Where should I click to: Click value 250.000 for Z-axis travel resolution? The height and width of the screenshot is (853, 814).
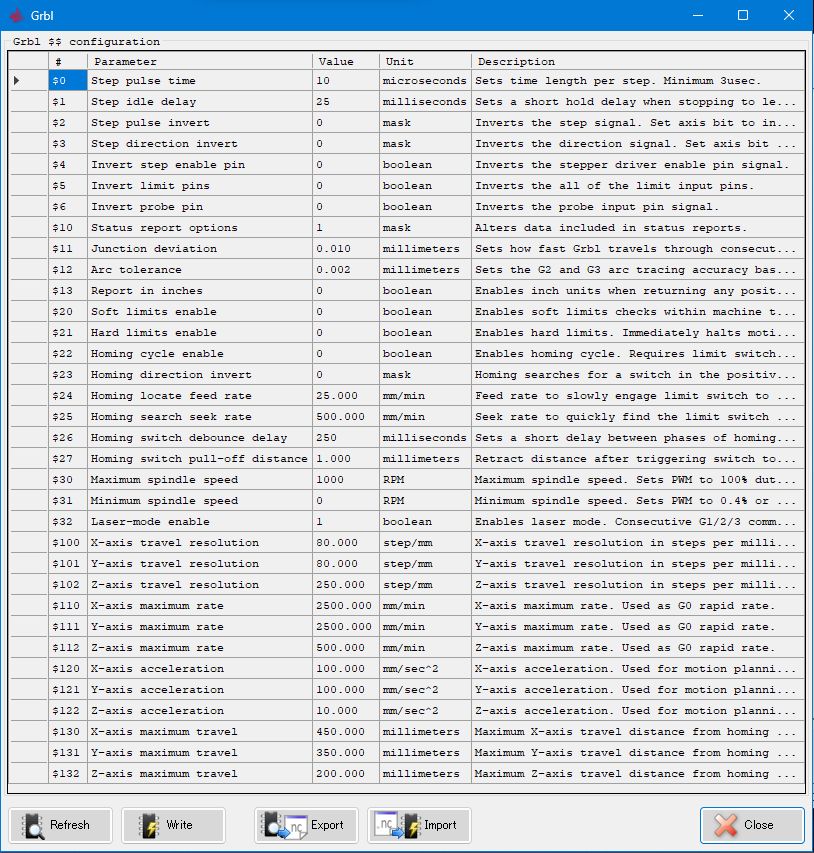pyautogui.click(x=346, y=585)
